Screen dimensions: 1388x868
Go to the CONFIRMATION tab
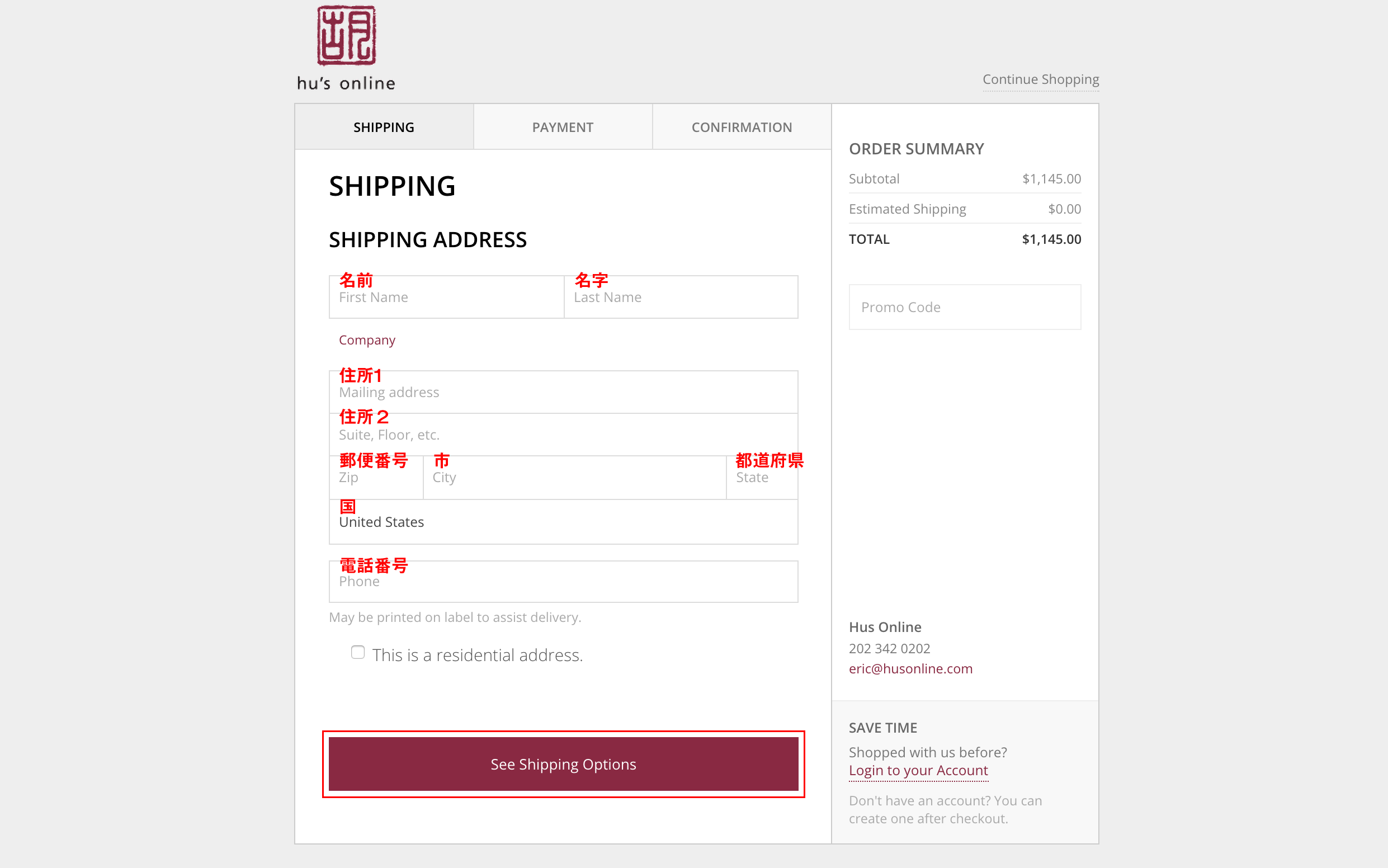coord(742,127)
